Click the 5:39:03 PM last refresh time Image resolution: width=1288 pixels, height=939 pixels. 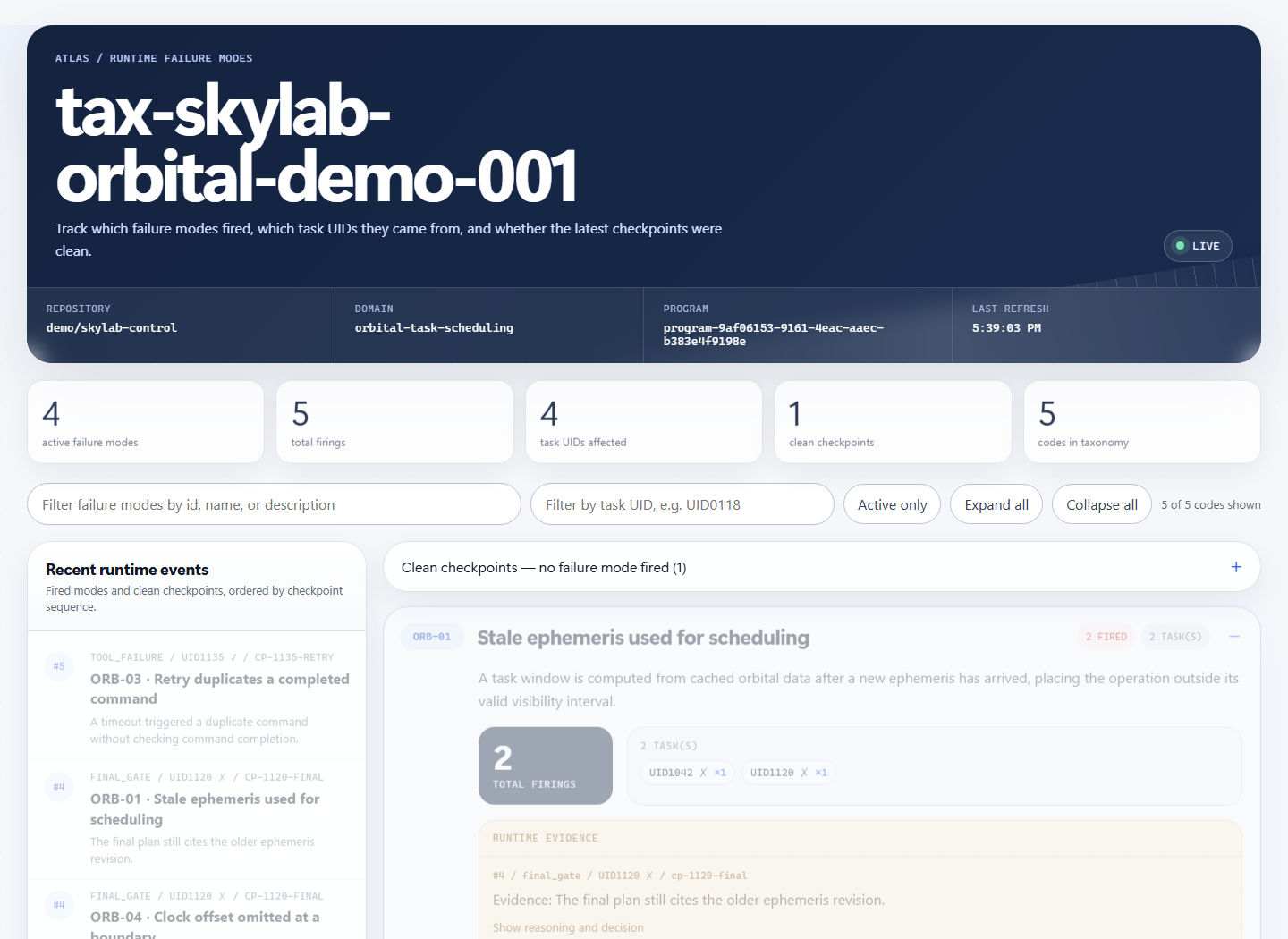pyautogui.click(x=1006, y=328)
